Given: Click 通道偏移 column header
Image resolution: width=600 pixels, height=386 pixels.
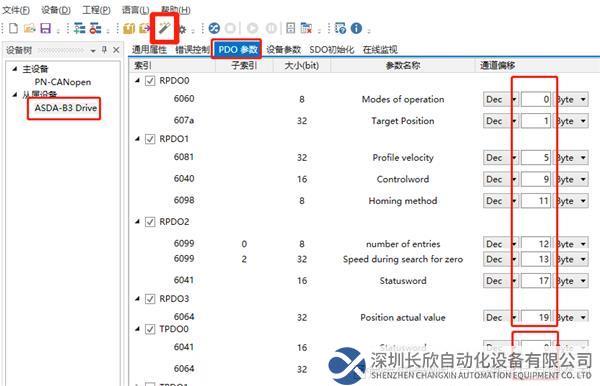Looking at the screenshot, I should point(537,65).
